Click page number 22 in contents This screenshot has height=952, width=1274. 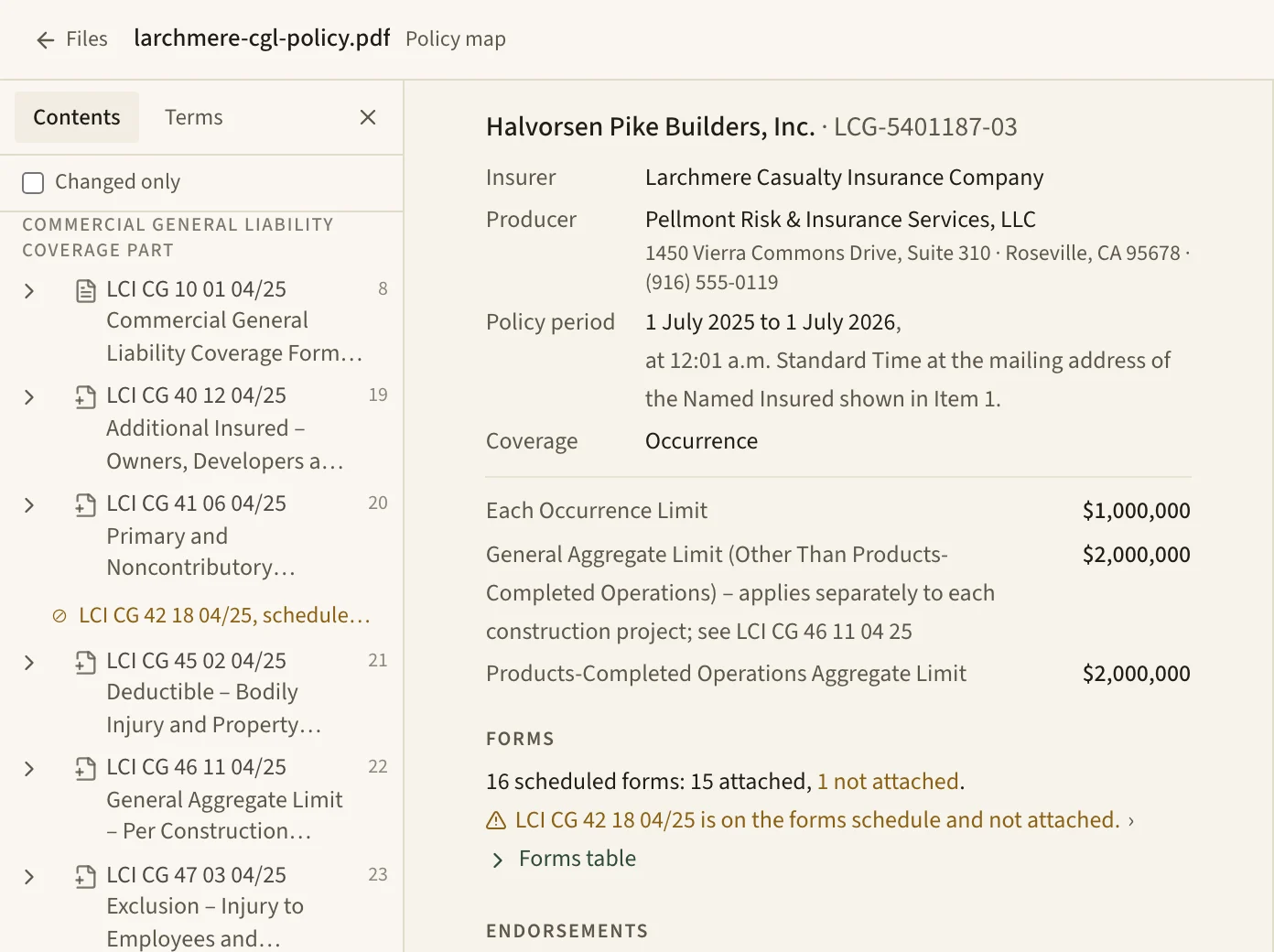[378, 767]
